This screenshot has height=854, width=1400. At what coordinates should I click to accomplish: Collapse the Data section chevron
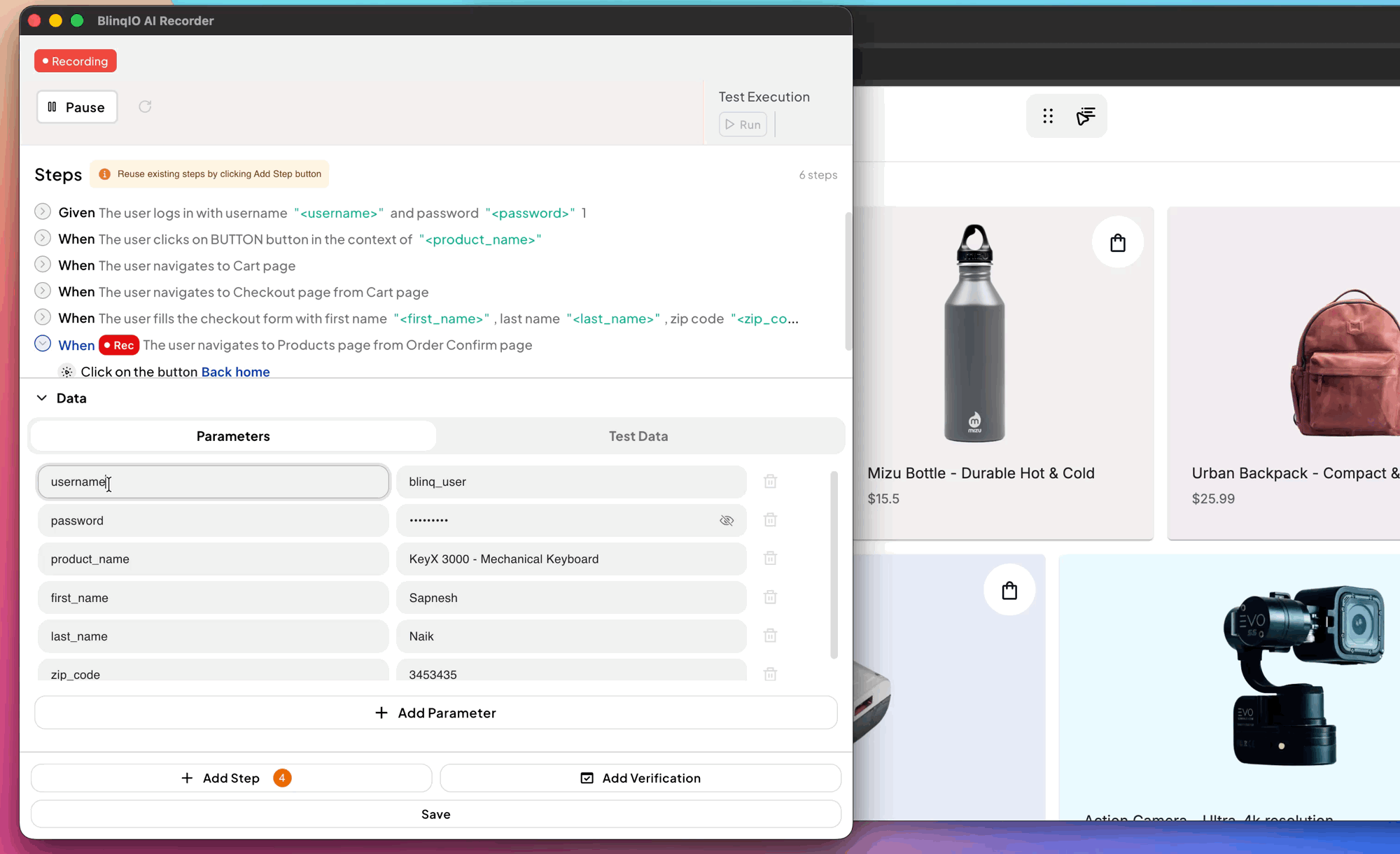point(42,398)
